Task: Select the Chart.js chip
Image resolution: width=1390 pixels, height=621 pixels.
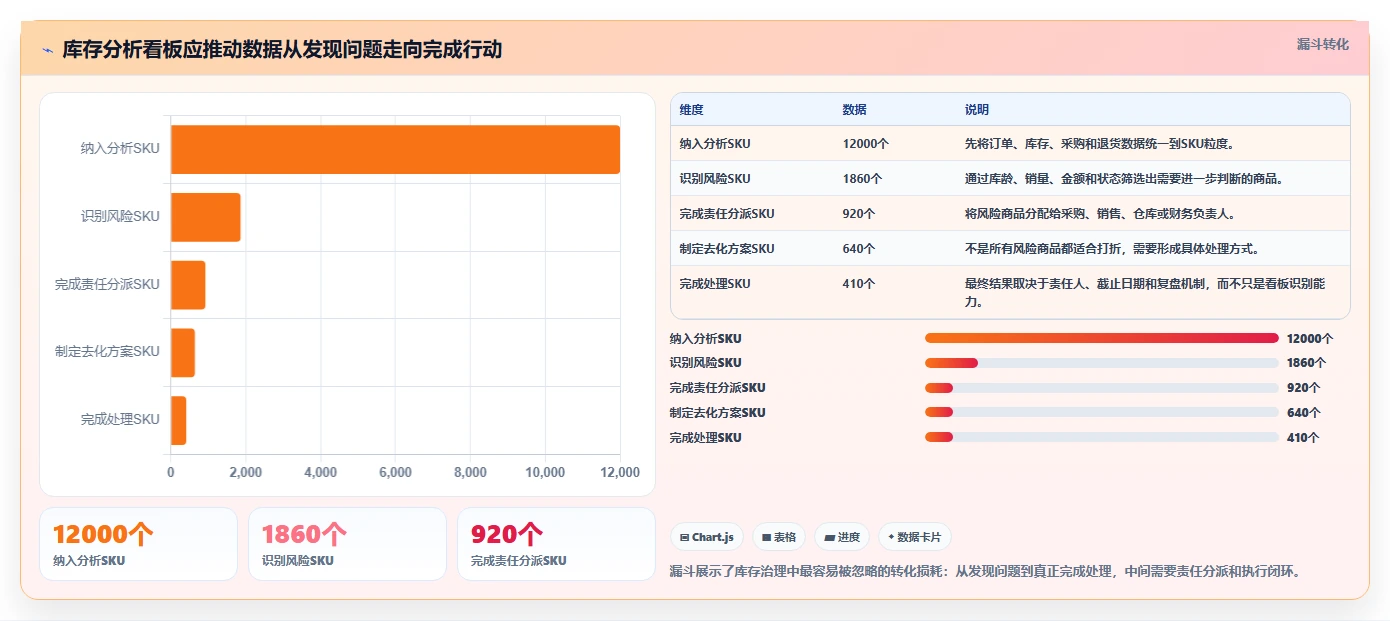Action: [x=707, y=537]
